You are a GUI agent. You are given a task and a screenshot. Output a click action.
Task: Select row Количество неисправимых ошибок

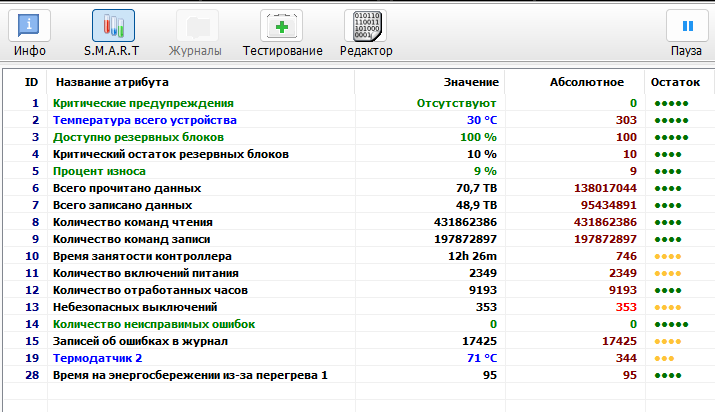tap(359, 324)
